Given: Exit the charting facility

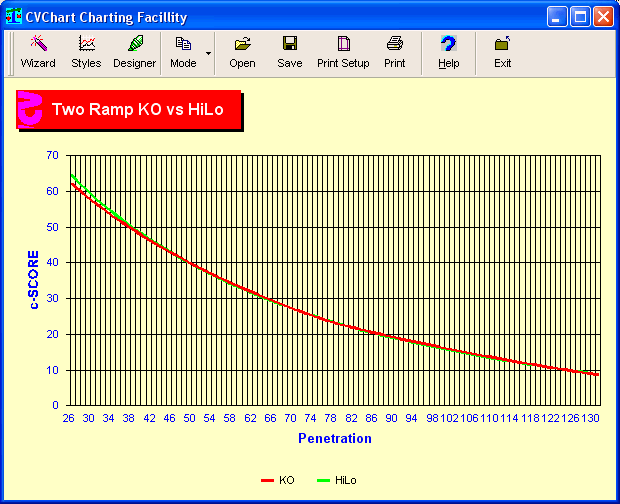Looking at the screenshot, I should [x=502, y=51].
